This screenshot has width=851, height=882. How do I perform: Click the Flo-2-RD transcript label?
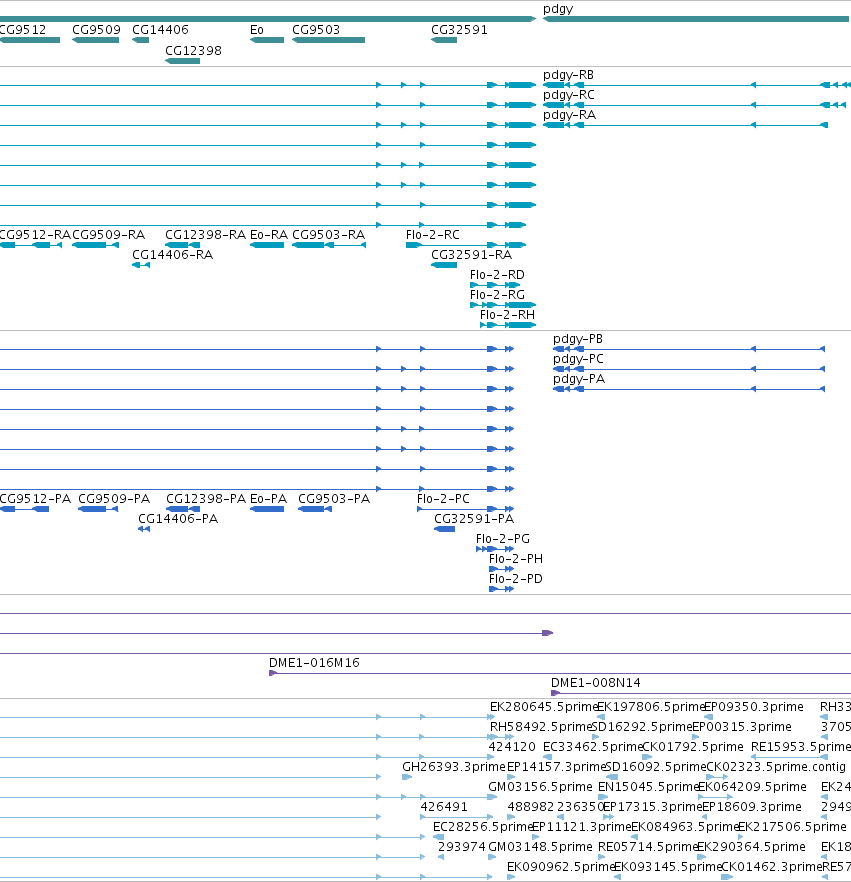click(x=497, y=274)
